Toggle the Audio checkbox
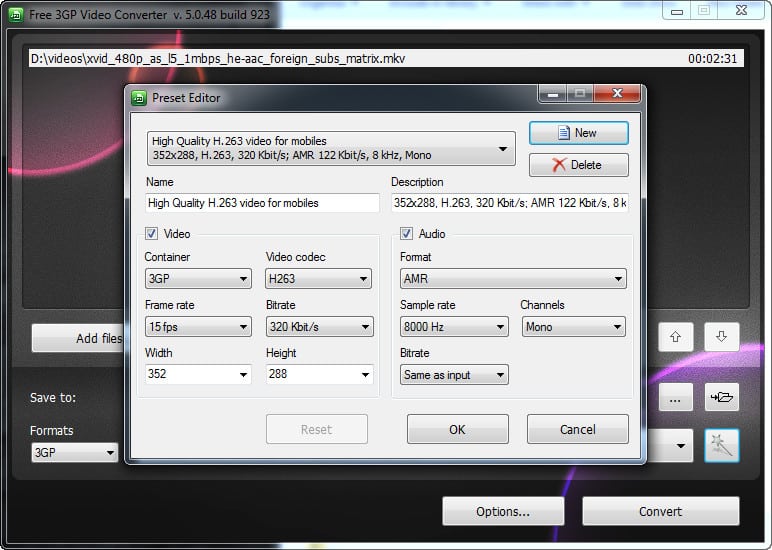Image resolution: width=772 pixels, height=550 pixels. [x=407, y=234]
